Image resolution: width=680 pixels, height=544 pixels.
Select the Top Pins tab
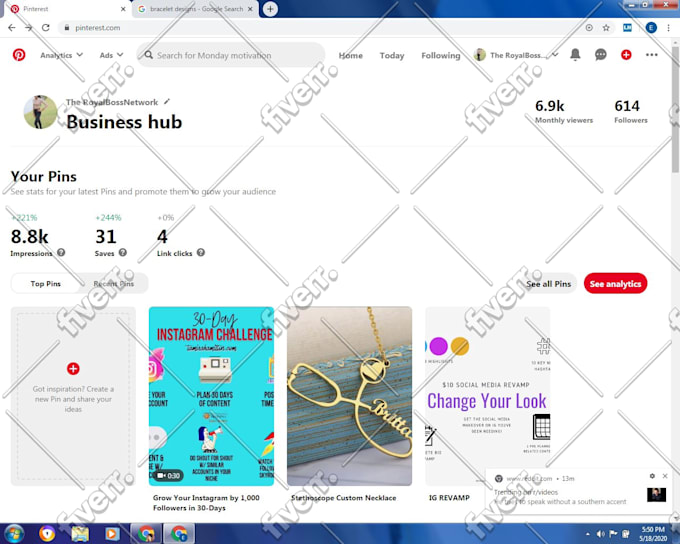tap(46, 283)
